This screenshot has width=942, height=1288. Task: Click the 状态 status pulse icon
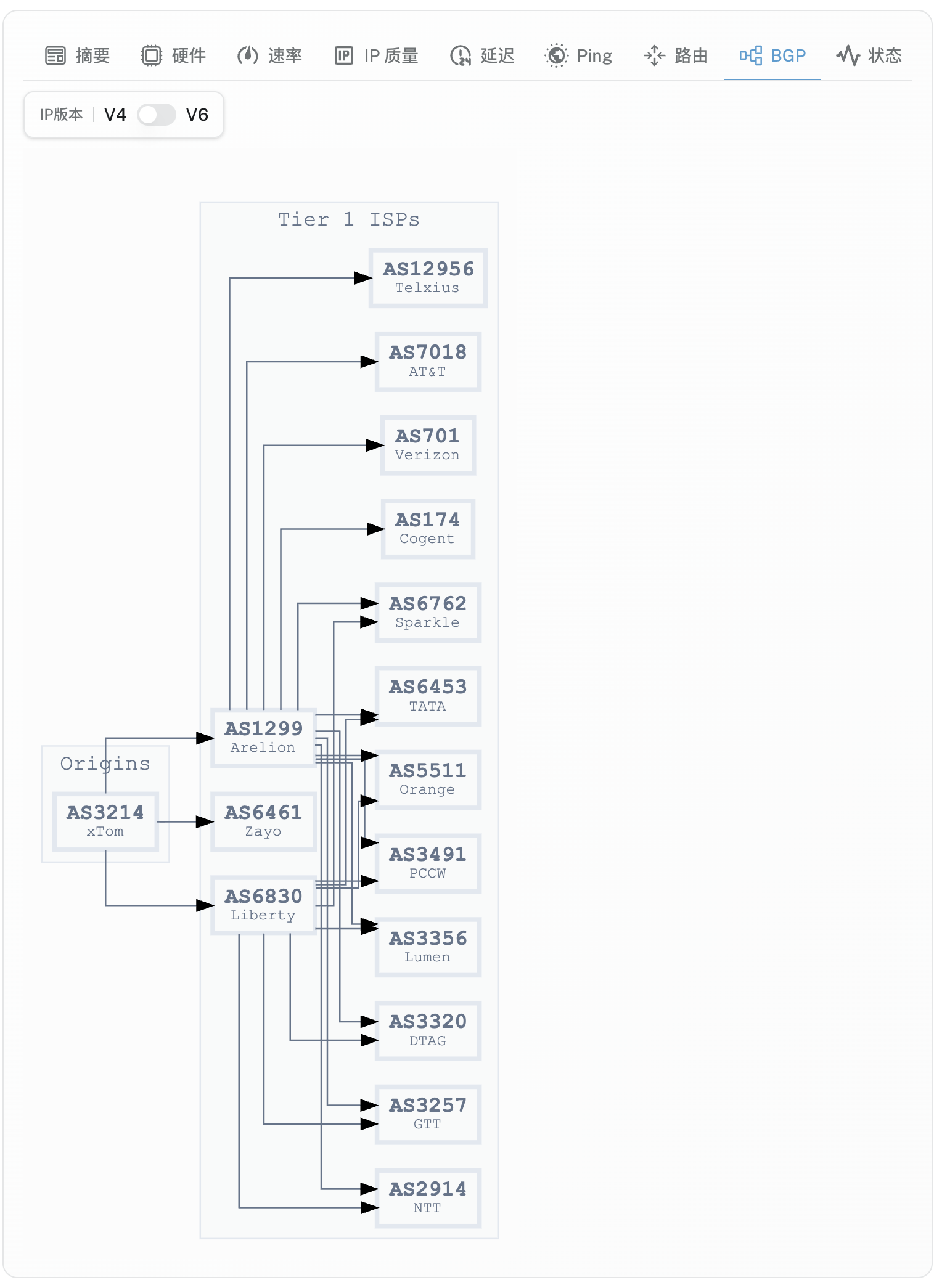848,55
